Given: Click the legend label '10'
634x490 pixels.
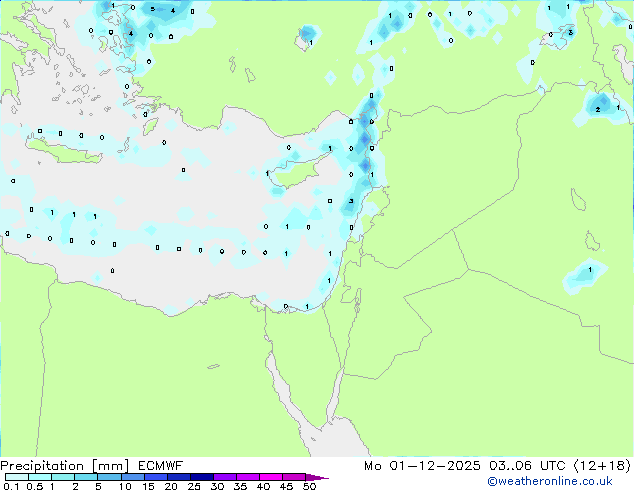Looking at the screenshot, I should [x=125, y=486].
